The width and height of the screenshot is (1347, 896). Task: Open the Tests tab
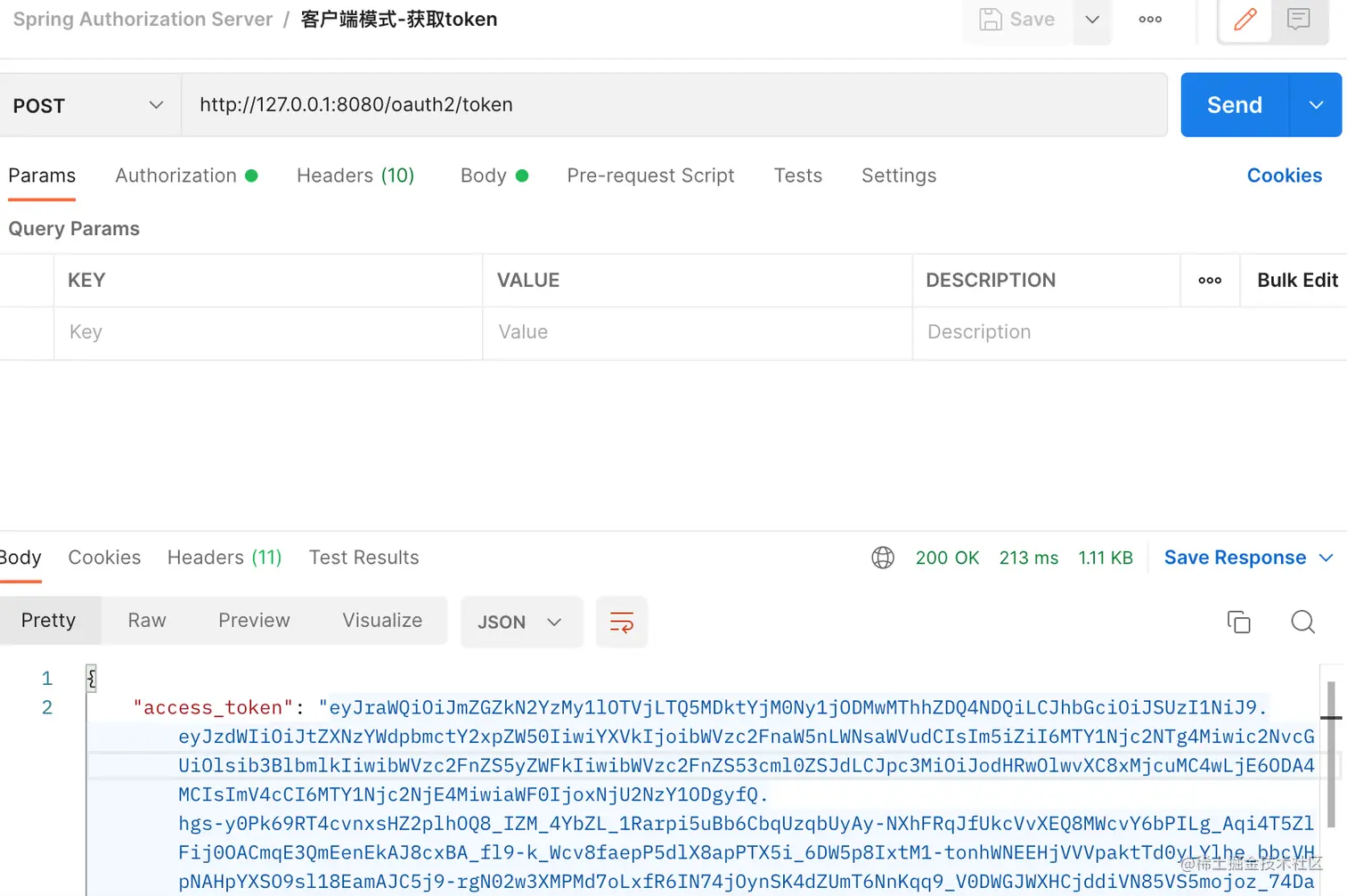[798, 175]
